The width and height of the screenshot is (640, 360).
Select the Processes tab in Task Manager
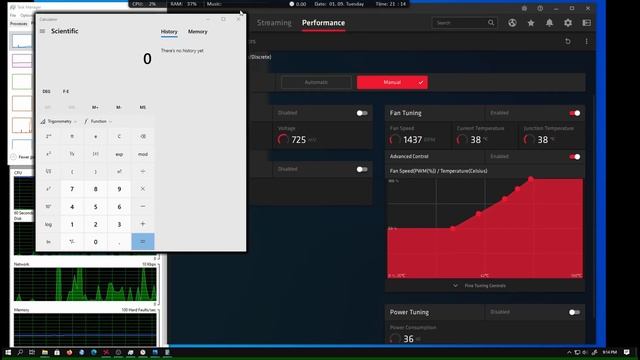(x=18, y=24)
